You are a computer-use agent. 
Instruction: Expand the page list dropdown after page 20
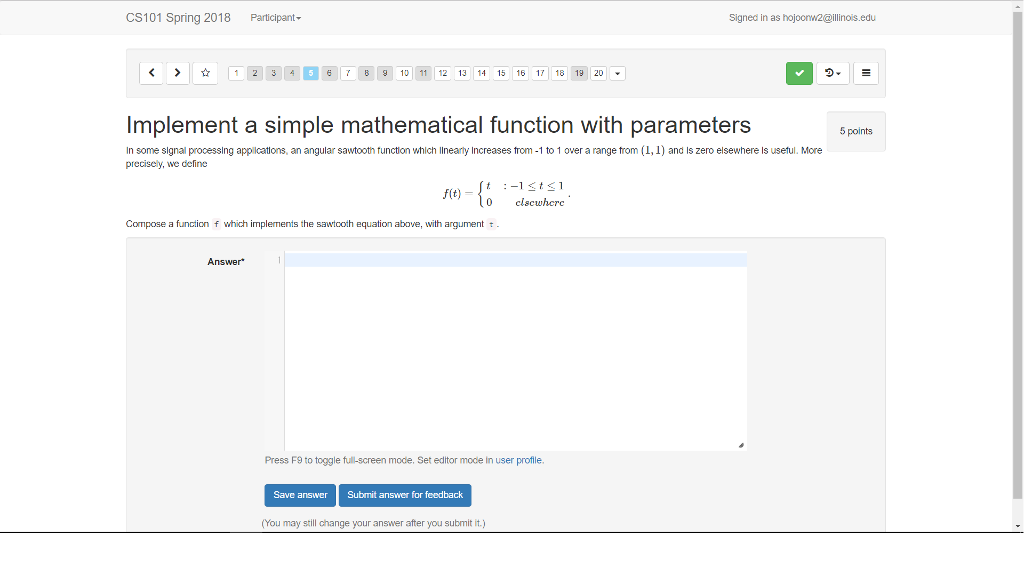pos(617,73)
